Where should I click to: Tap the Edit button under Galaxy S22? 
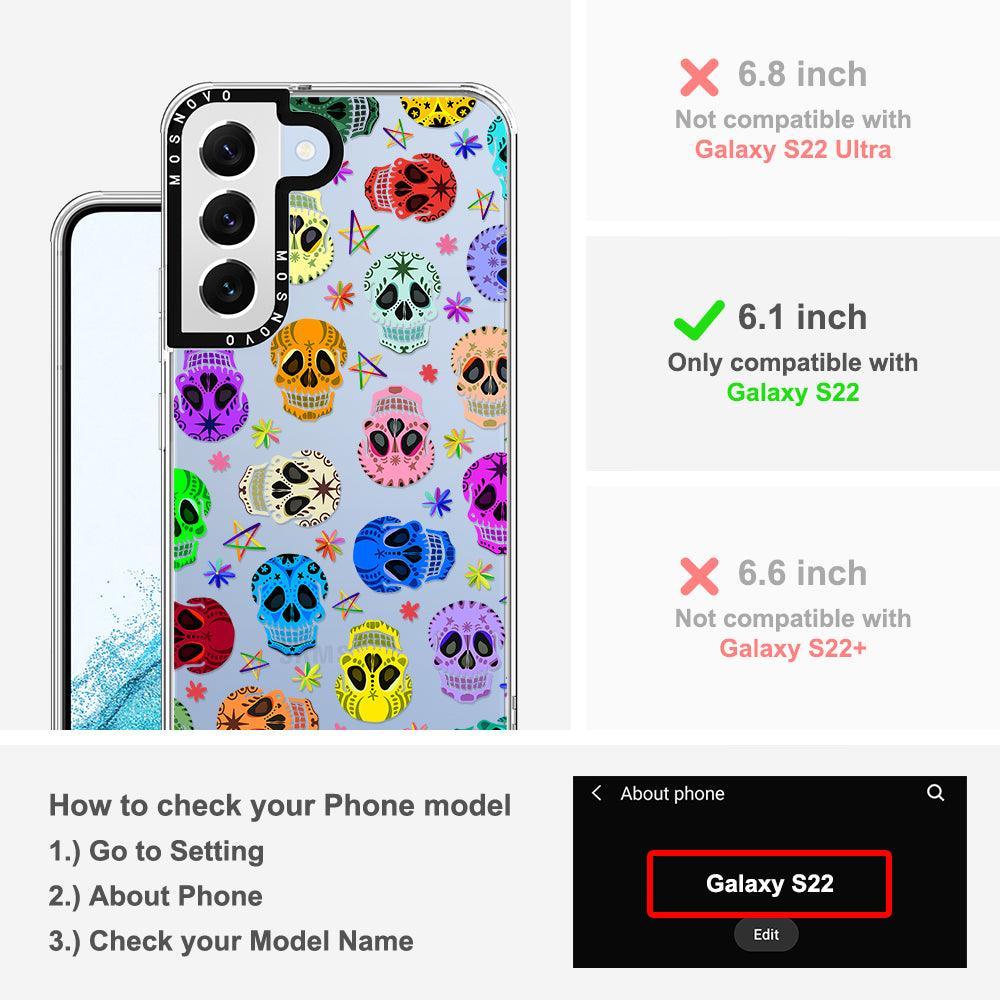[x=766, y=934]
